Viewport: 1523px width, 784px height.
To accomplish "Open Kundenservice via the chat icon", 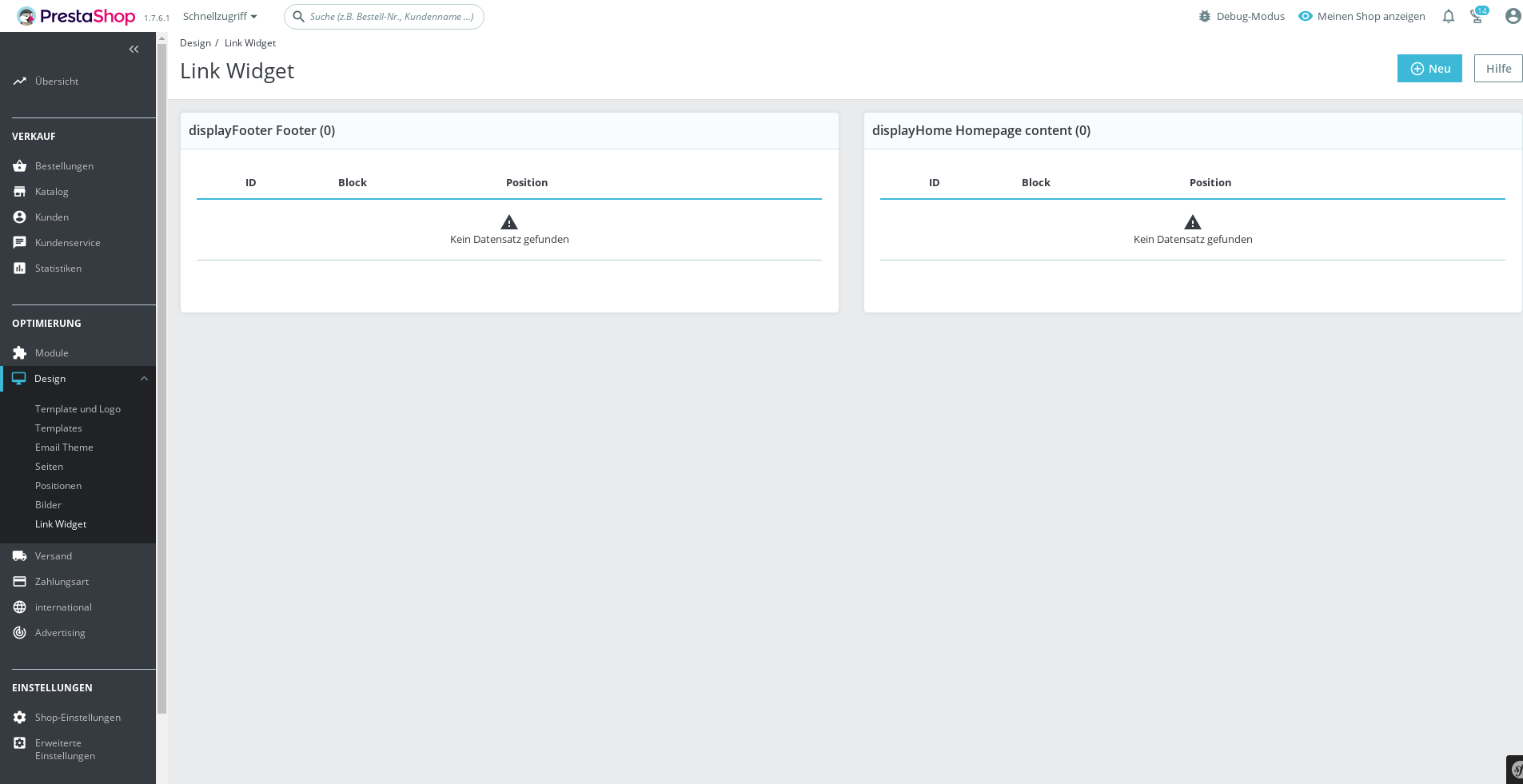I will click(19, 242).
